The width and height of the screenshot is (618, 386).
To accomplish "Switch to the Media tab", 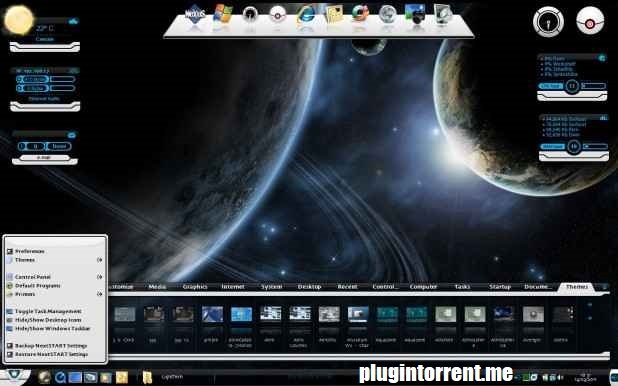I will [157, 287].
